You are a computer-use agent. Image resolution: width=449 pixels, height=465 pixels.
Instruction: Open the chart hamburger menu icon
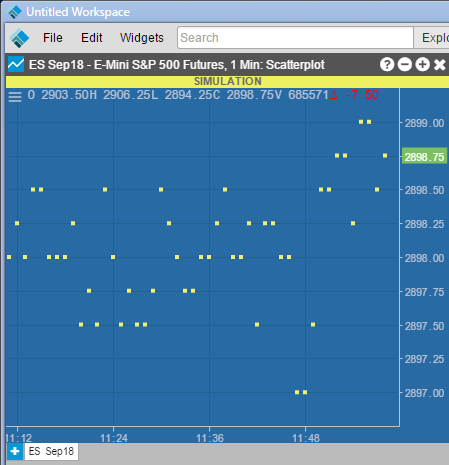coord(15,97)
